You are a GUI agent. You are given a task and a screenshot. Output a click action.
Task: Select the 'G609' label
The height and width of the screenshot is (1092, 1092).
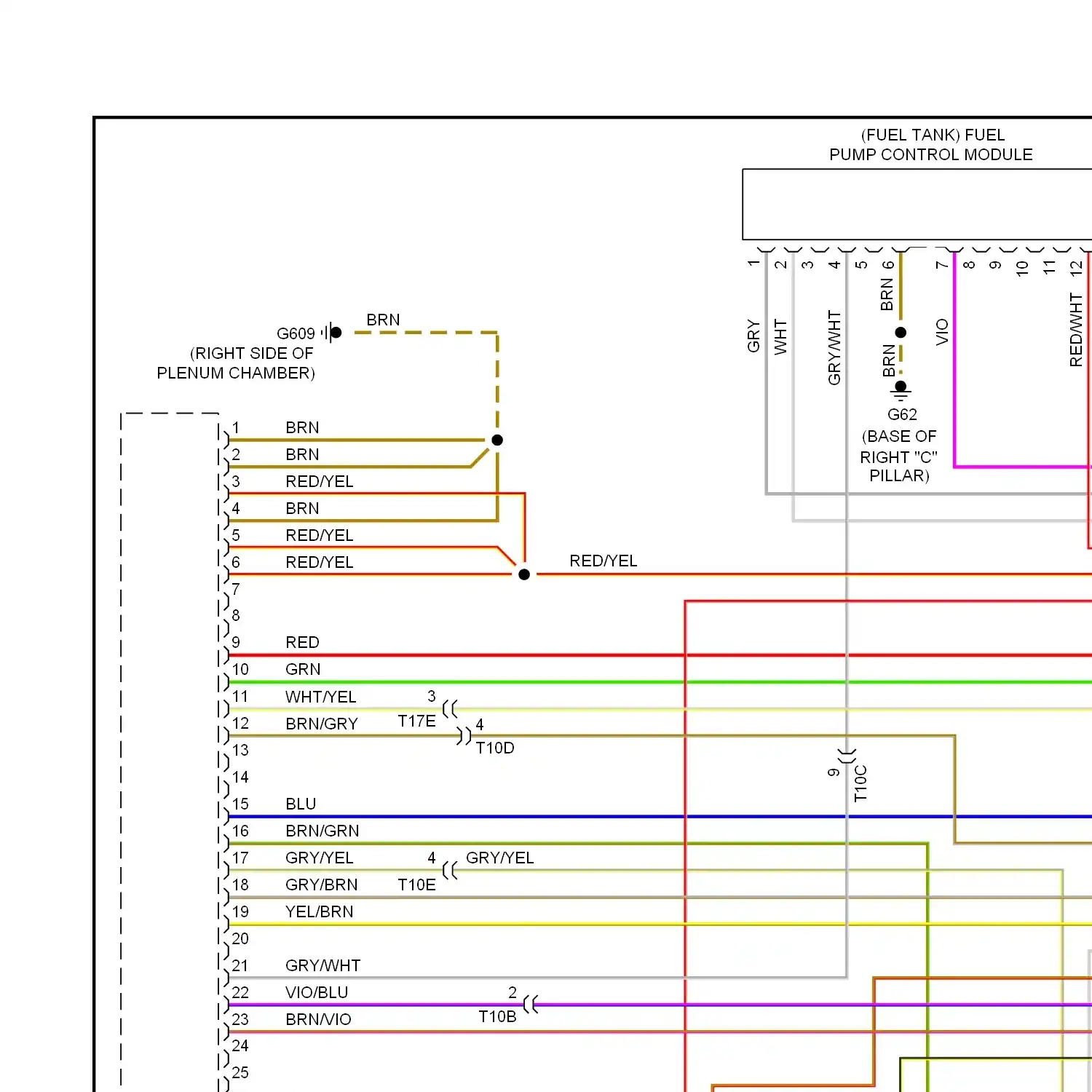click(296, 333)
